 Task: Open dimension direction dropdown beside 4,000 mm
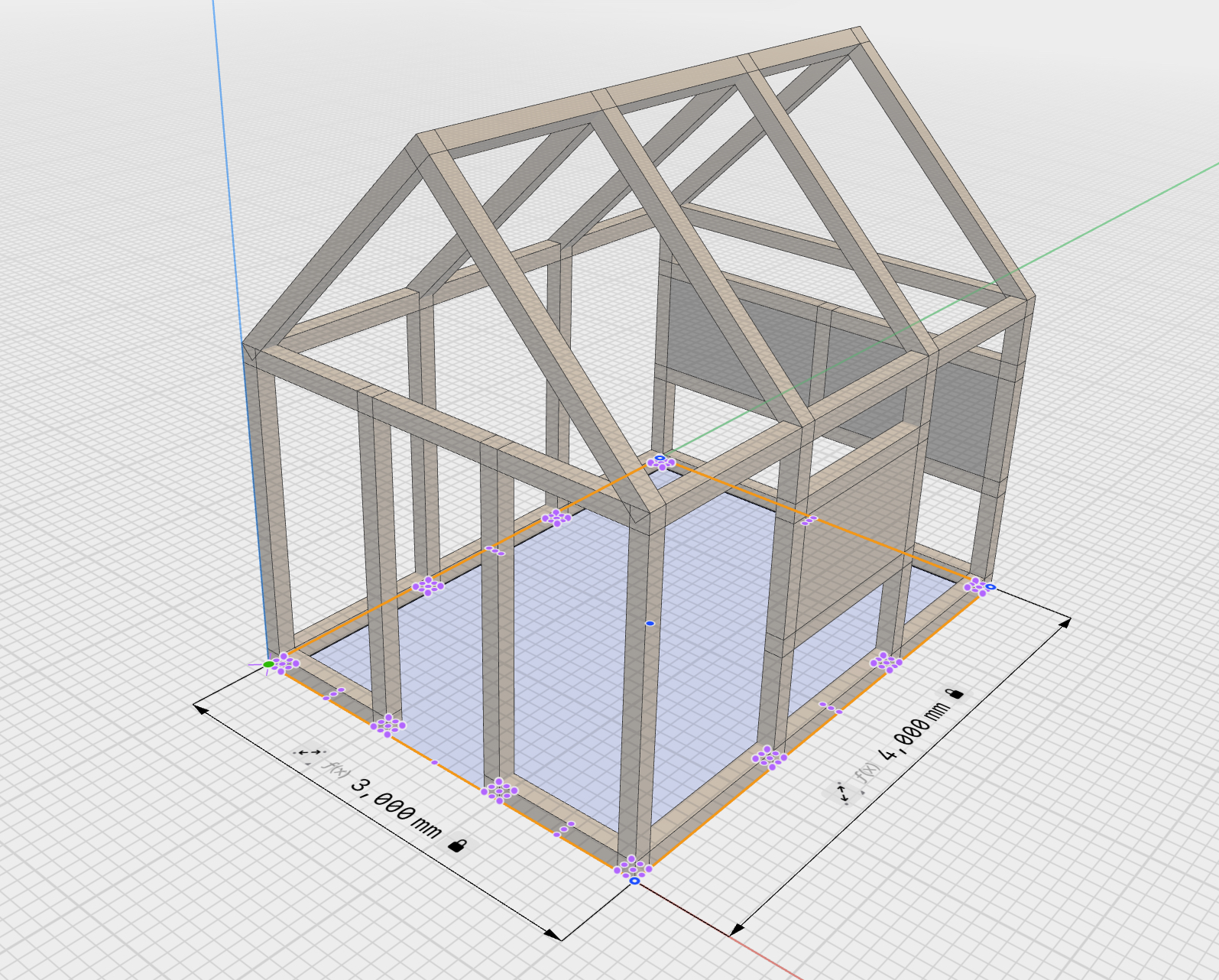pos(843,793)
